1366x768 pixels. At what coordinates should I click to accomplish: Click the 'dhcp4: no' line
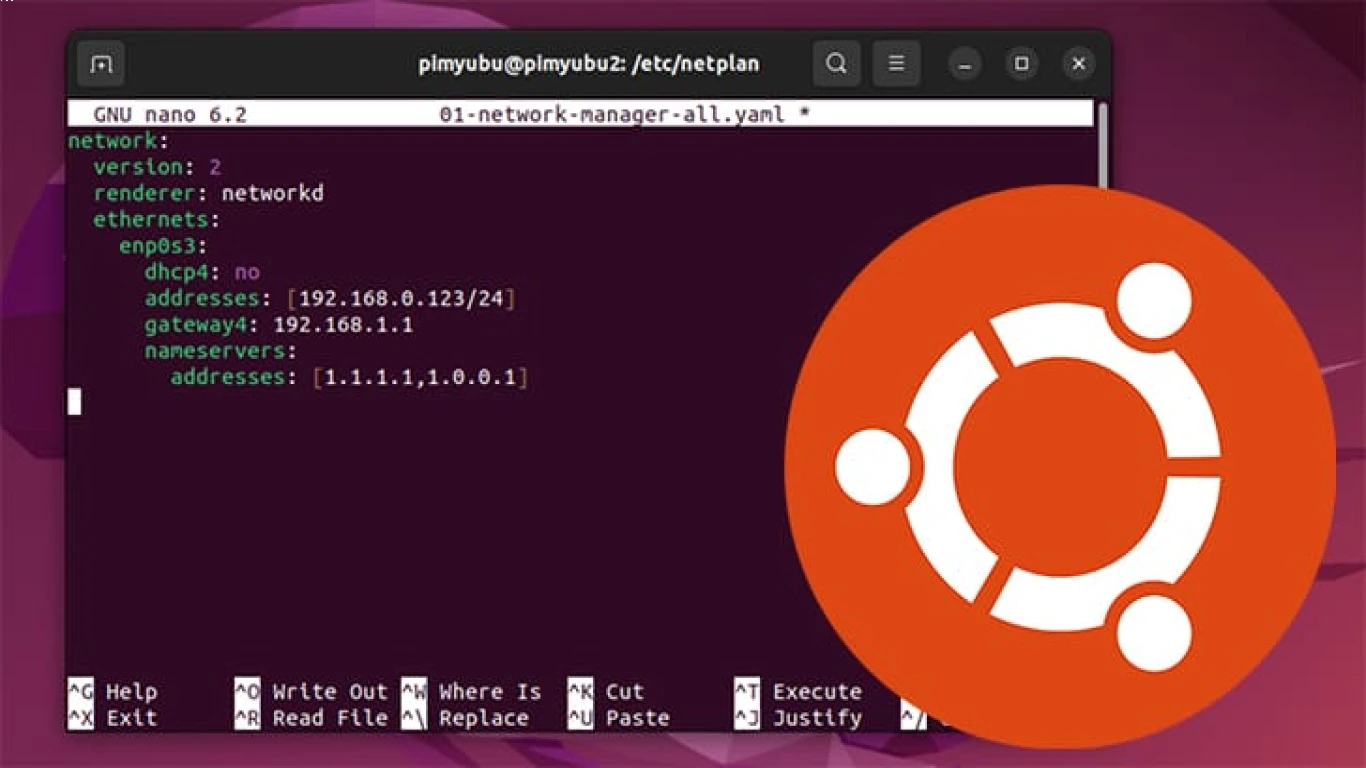tap(202, 272)
